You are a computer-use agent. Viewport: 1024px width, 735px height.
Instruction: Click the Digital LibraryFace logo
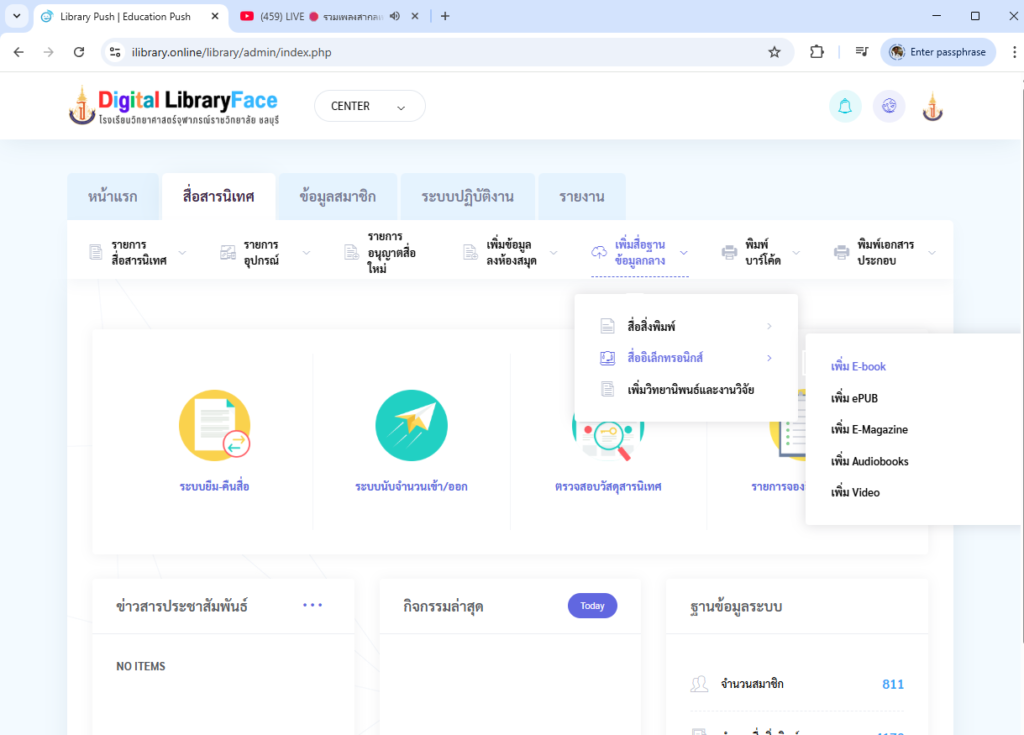pyautogui.click(x=174, y=106)
